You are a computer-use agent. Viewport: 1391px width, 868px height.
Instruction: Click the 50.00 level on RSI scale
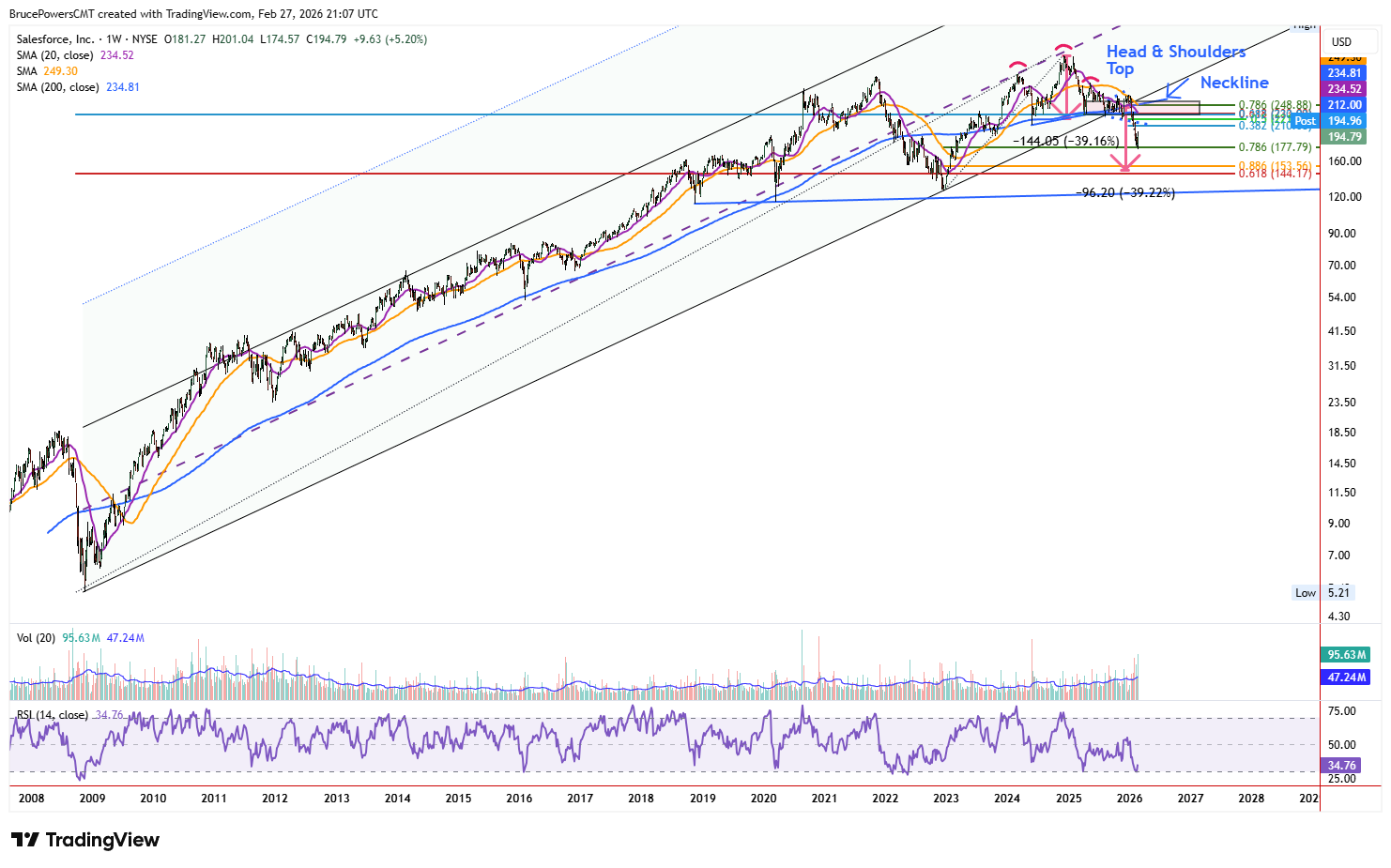point(1343,745)
